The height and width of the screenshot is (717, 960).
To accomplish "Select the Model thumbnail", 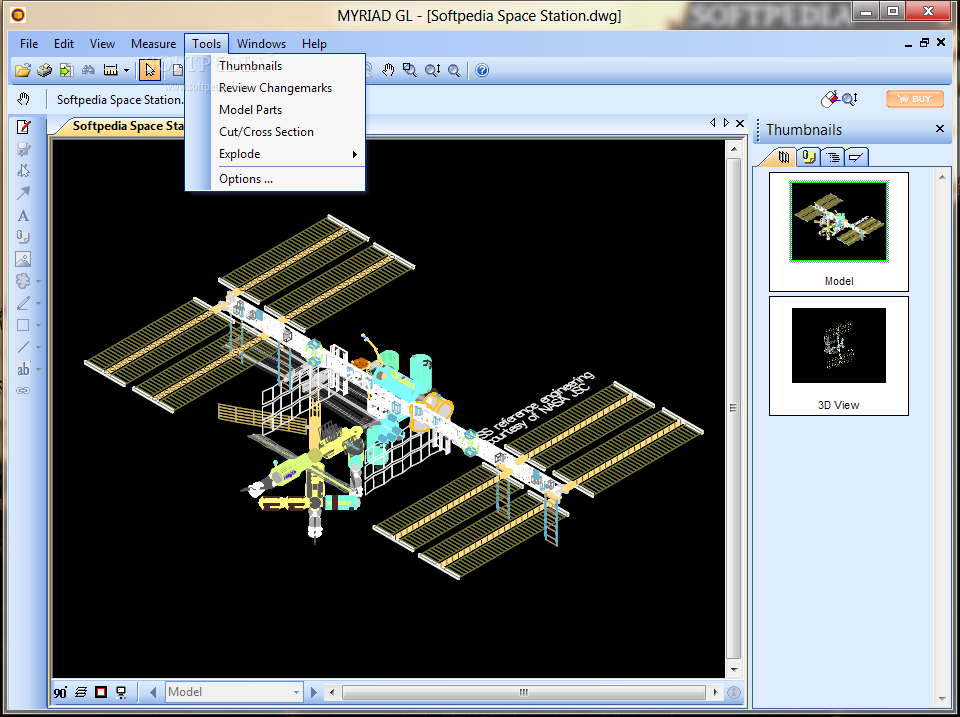I will pyautogui.click(x=839, y=231).
